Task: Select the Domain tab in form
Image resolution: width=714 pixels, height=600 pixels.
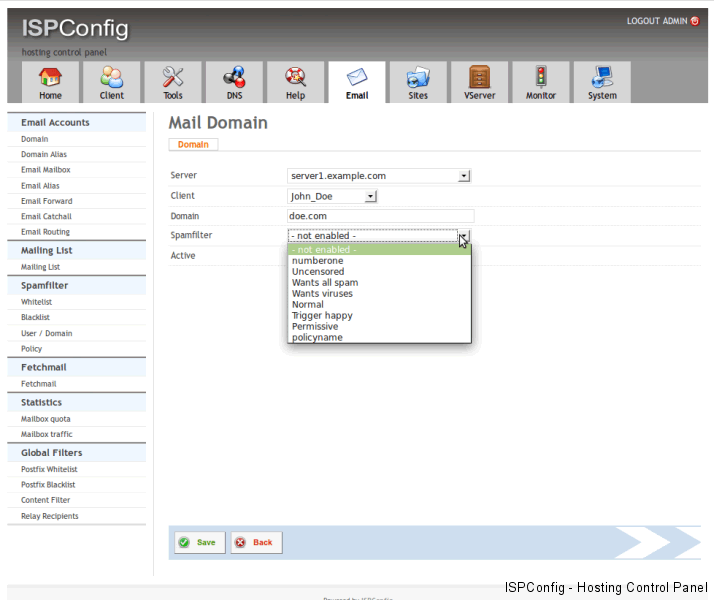Action: pos(193,145)
